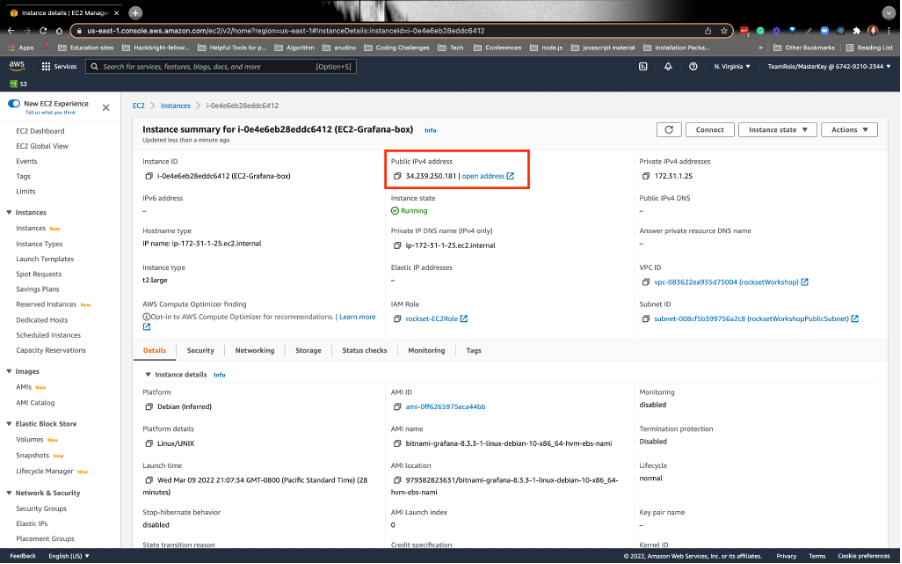Image resolution: width=902 pixels, height=564 pixels.
Task: Open Security Groups in the sidebar
Action: [x=41, y=509]
